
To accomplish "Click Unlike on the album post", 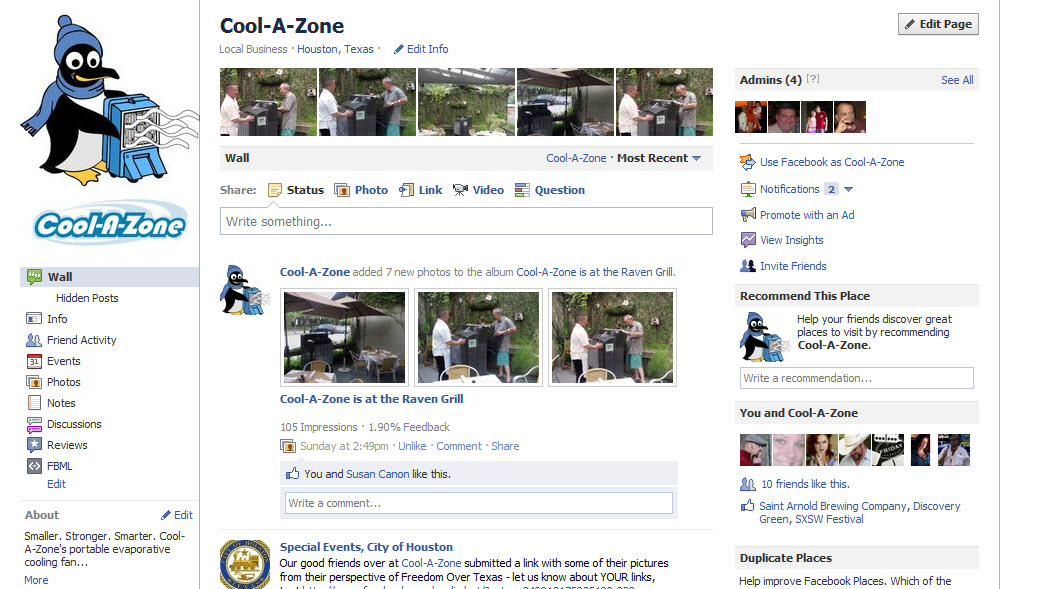I will tap(412, 446).
